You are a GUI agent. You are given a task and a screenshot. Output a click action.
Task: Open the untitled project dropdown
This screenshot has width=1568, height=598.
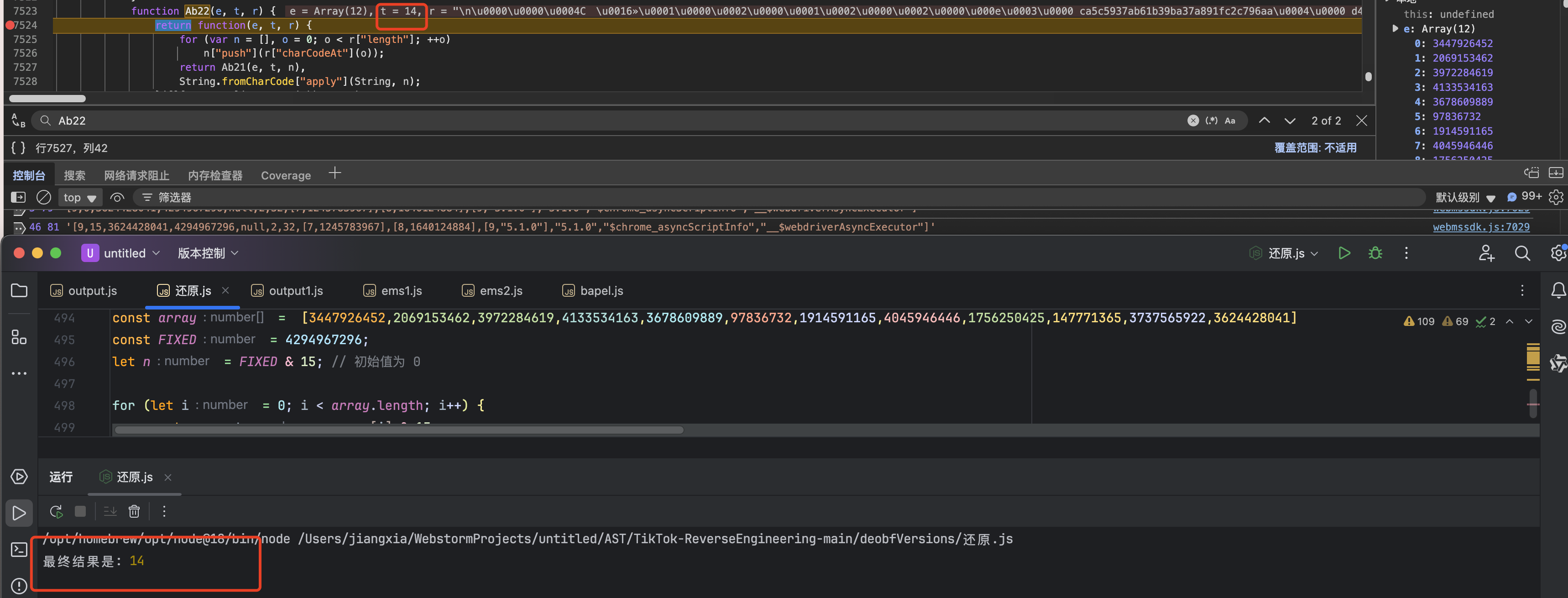120,253
